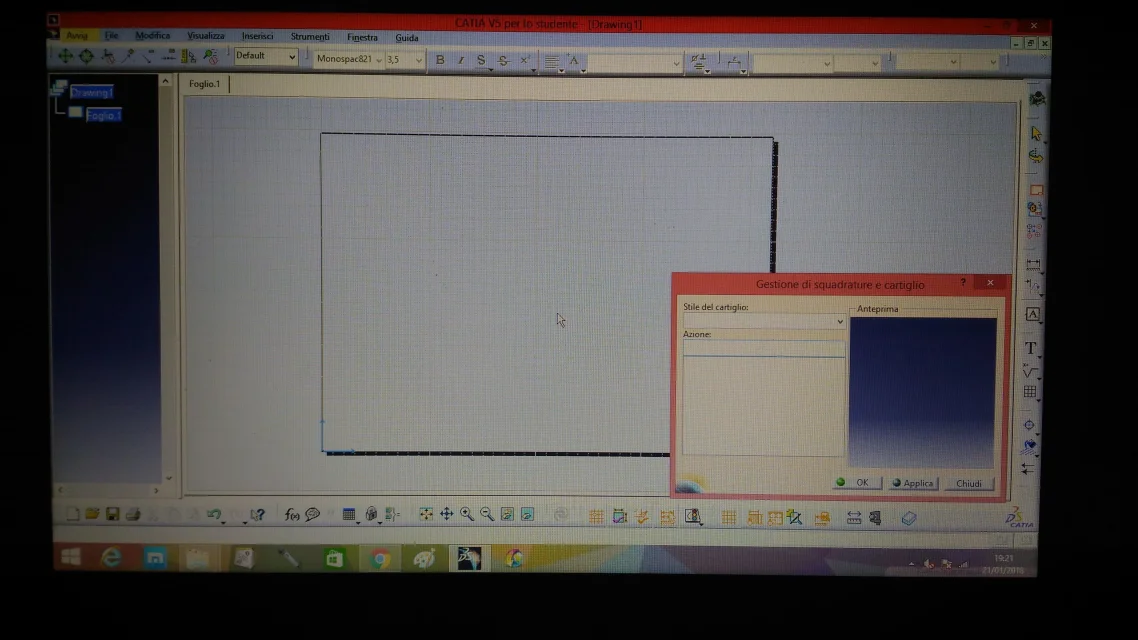This screenshot has height=640, width=1138.
Task: Click the Fit All In icon
Action: coord(426,514)
